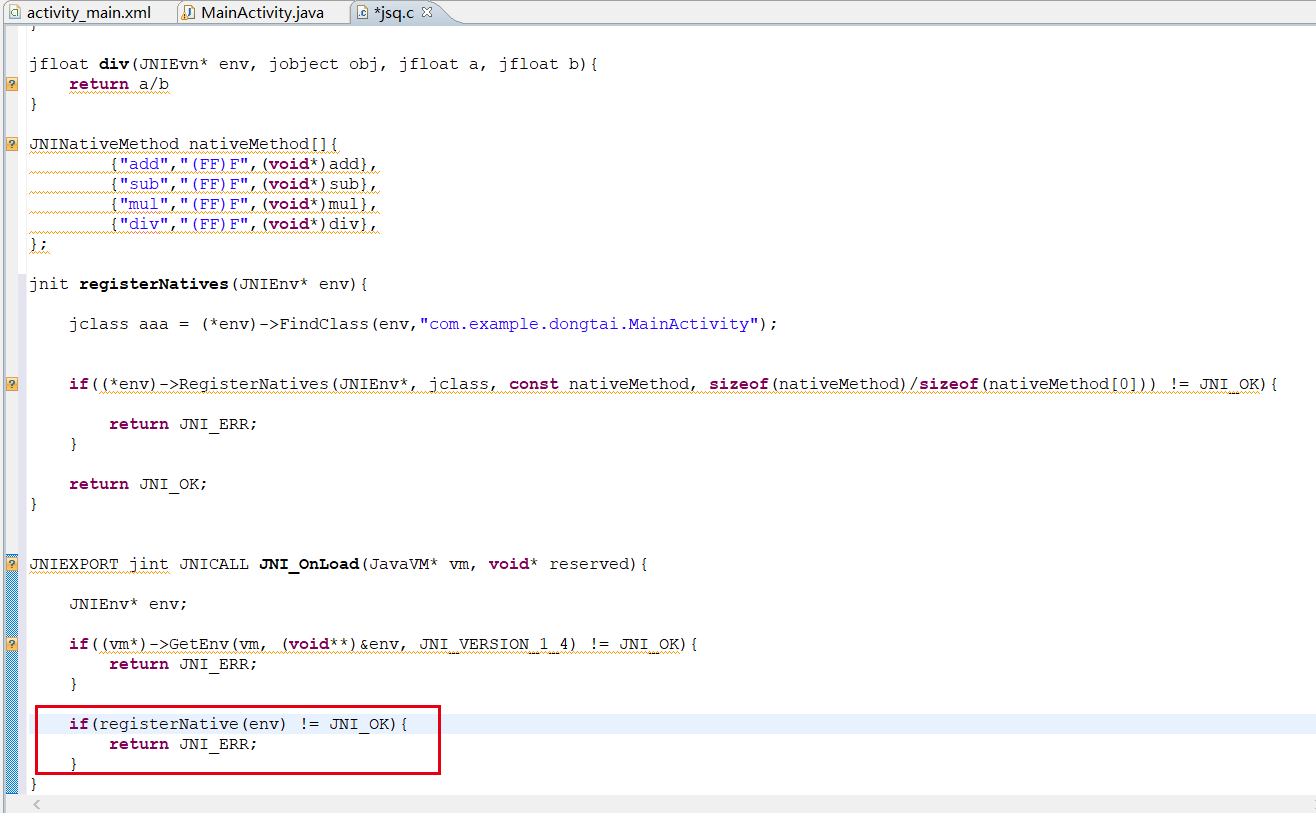Click the C file icon on jsq.c tab
1316x813 pixels.
363,13
